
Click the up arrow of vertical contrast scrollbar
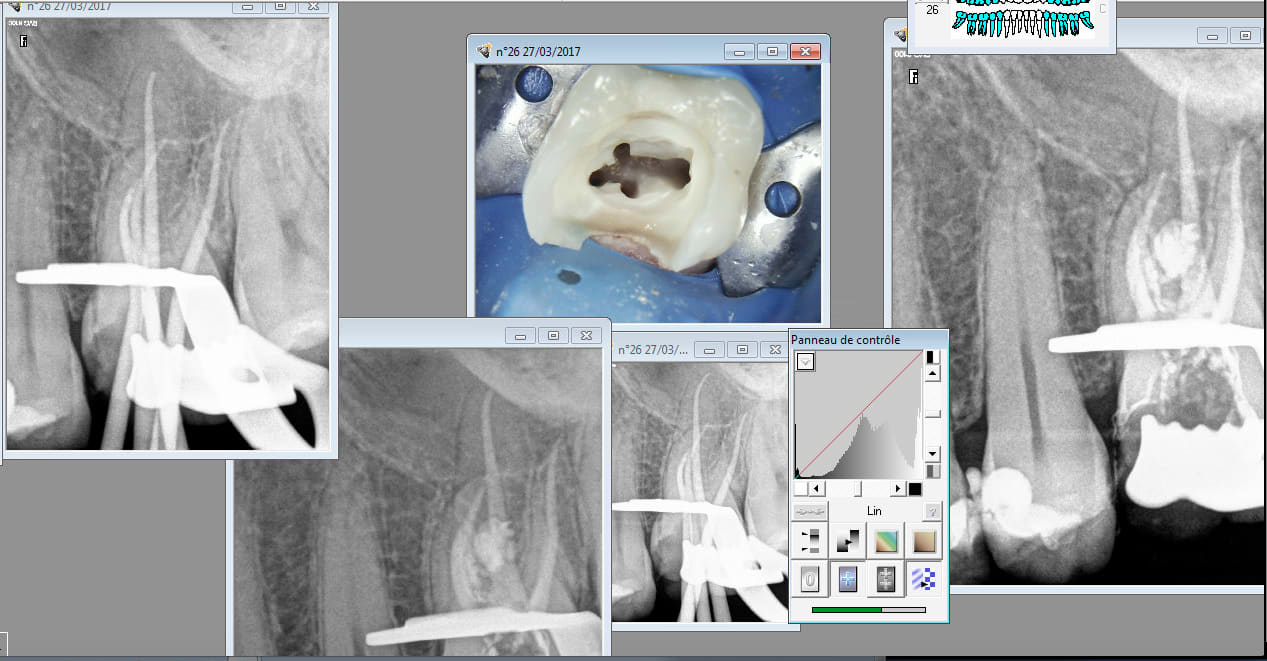tap(932, 373)
